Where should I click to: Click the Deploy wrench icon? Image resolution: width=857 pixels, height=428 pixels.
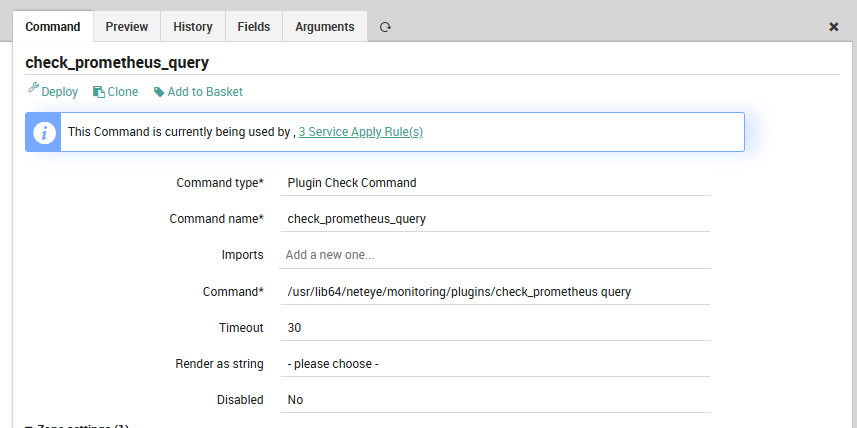click(33, 91)
